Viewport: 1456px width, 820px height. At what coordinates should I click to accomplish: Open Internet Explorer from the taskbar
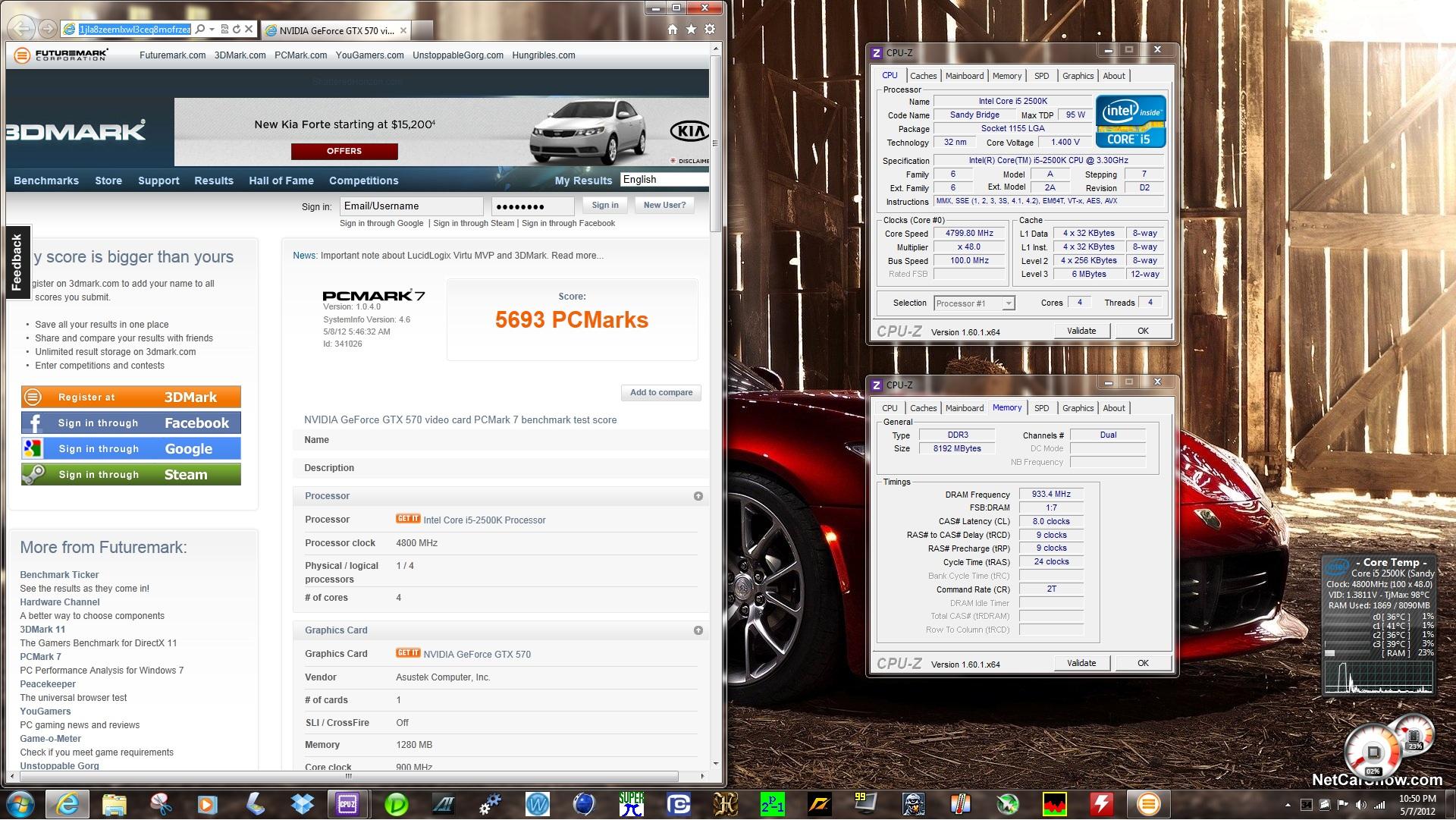[67, 804]
